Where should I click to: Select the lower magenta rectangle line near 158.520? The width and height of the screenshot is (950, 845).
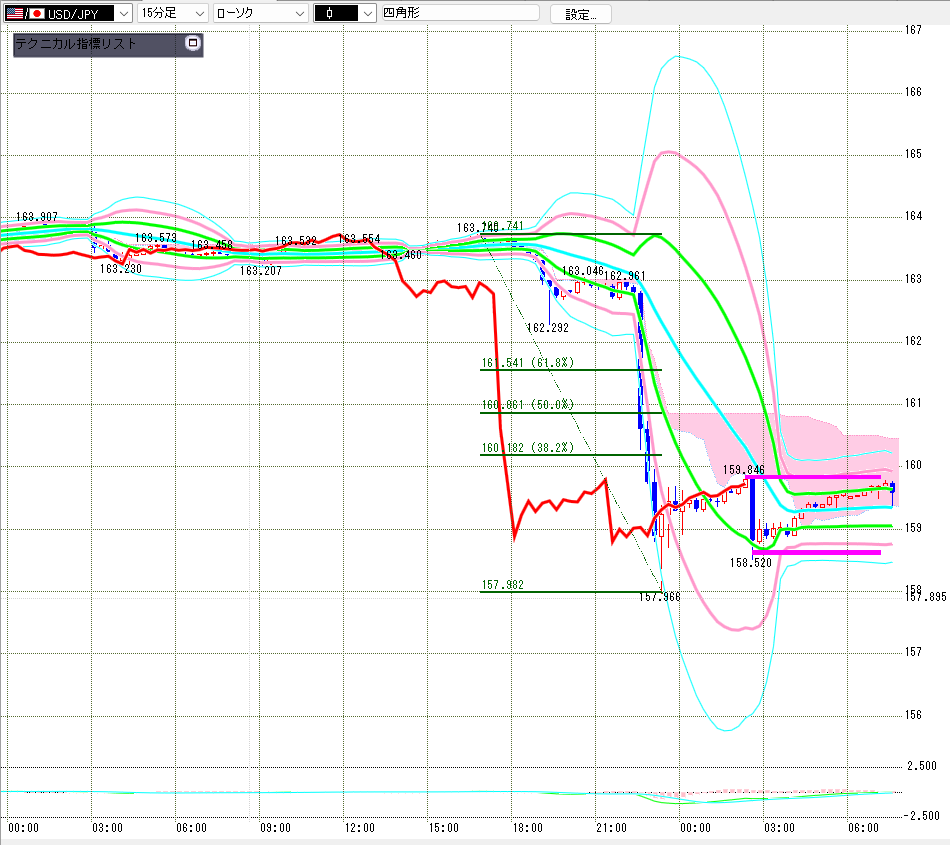[816, 552]
